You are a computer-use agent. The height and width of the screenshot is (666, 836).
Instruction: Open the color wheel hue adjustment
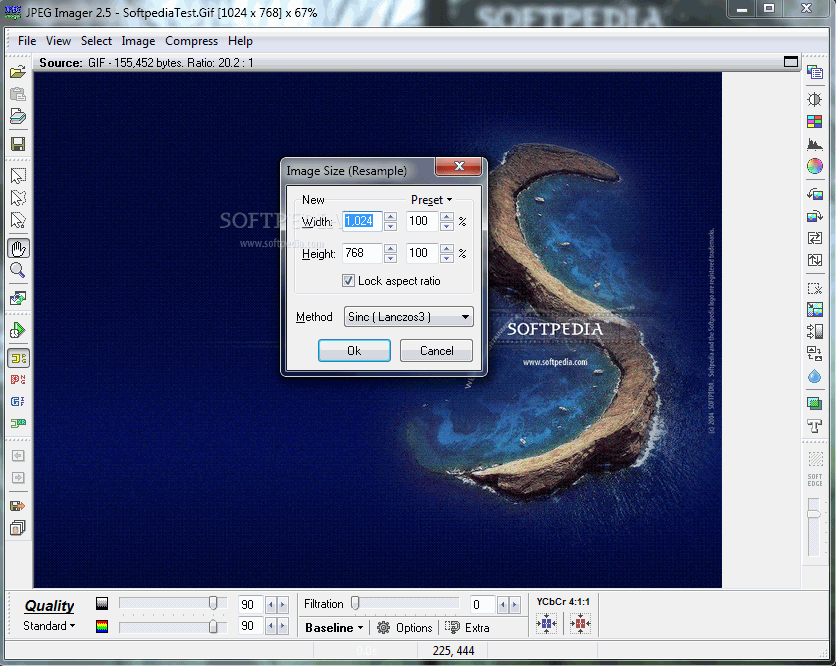tap(815, 166)
